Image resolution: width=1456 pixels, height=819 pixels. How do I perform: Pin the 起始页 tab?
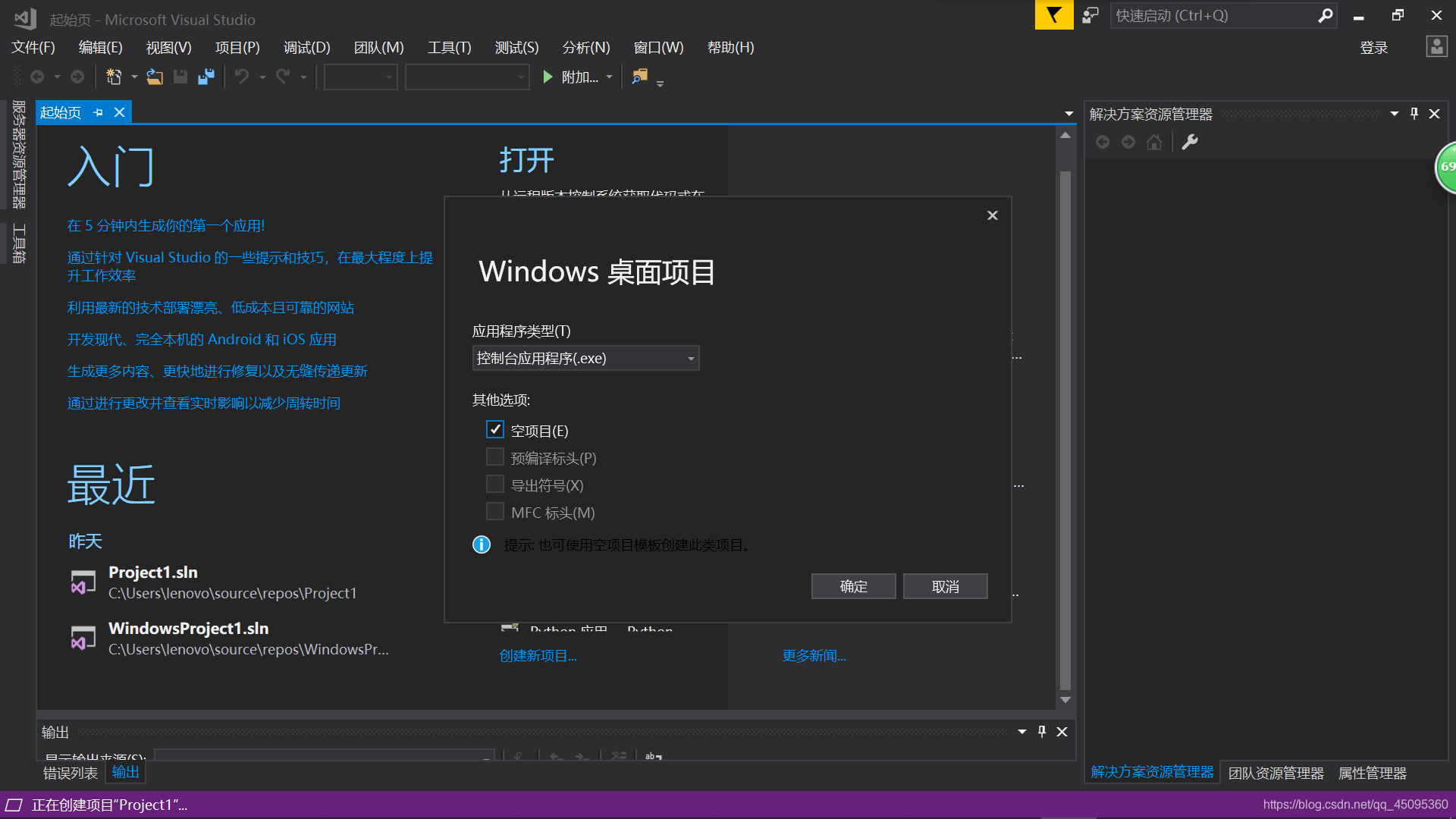coord(99,112)
